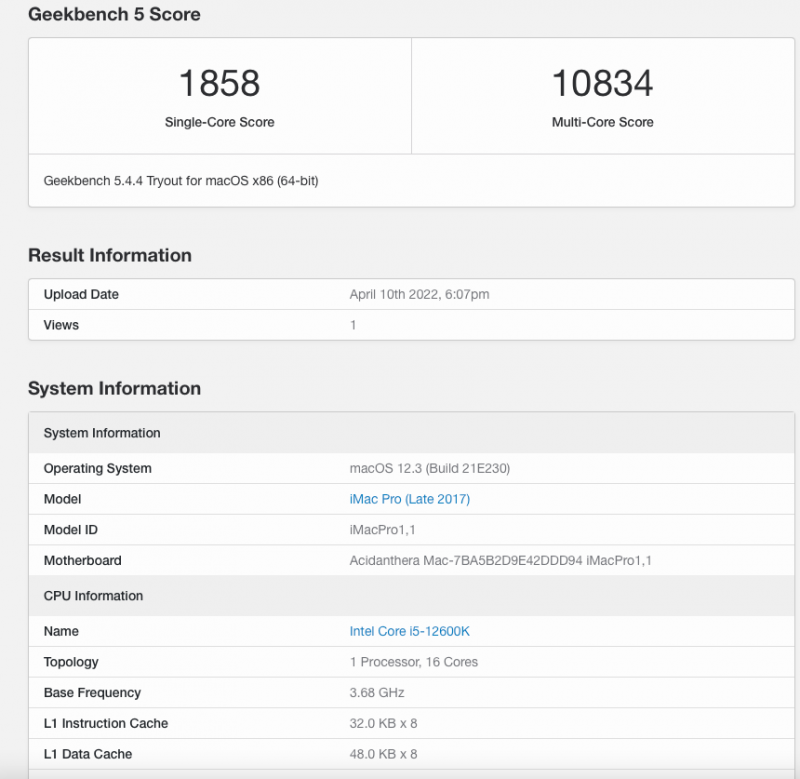800x779 pixels.
Task: Click the 48.0 KB x 8 cache value
Action: [x=383, y=754]
